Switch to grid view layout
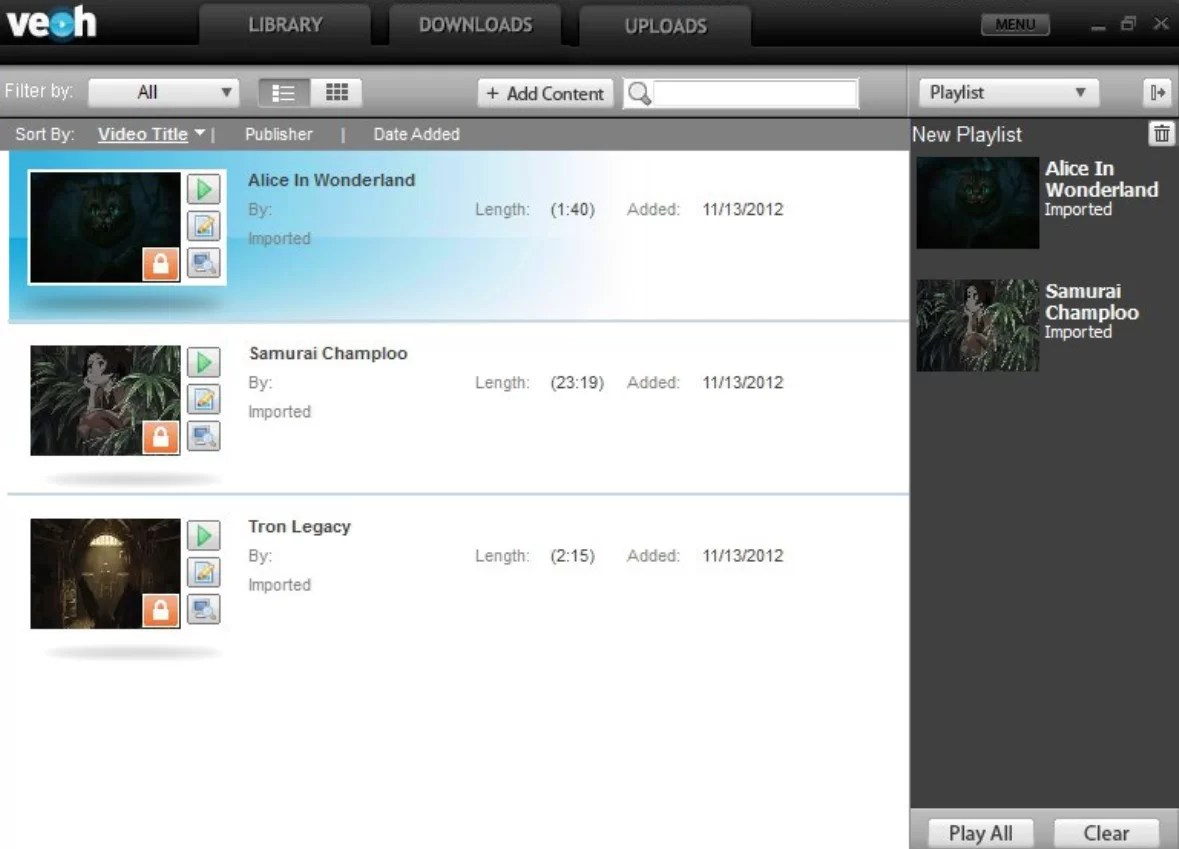 336,92
